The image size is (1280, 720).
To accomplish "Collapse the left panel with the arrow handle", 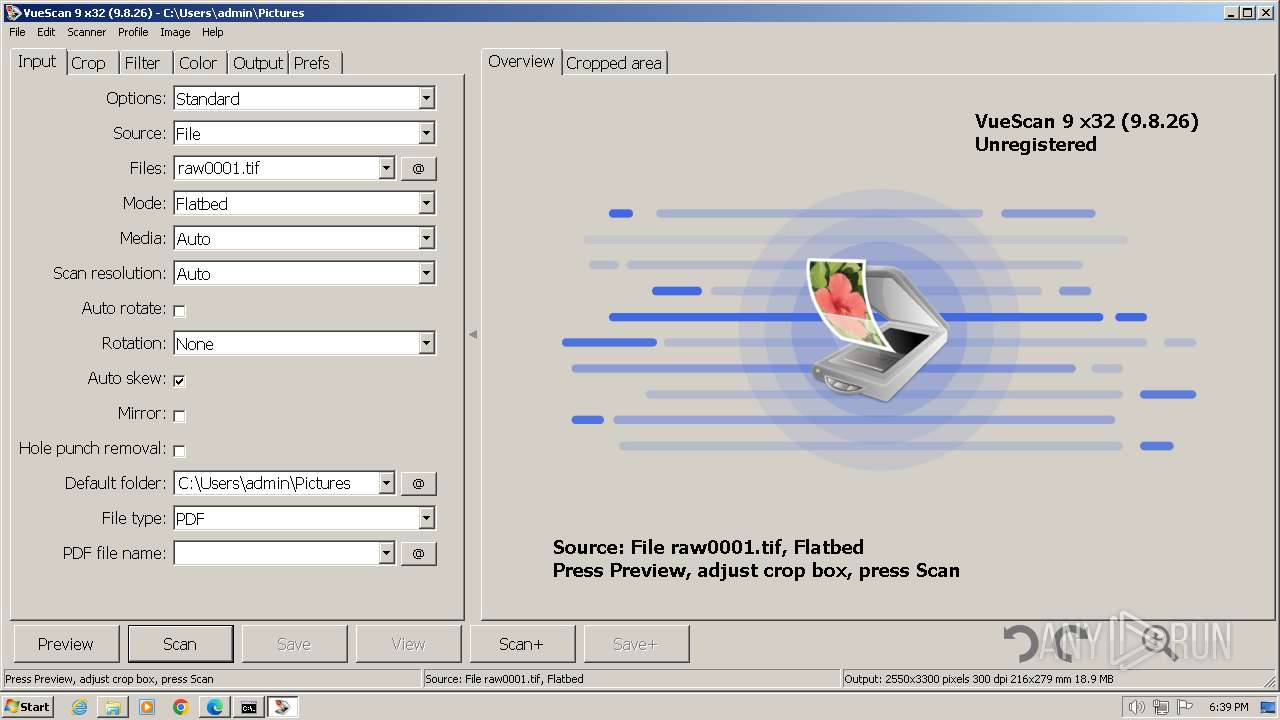I will click(x=473, y=334).
